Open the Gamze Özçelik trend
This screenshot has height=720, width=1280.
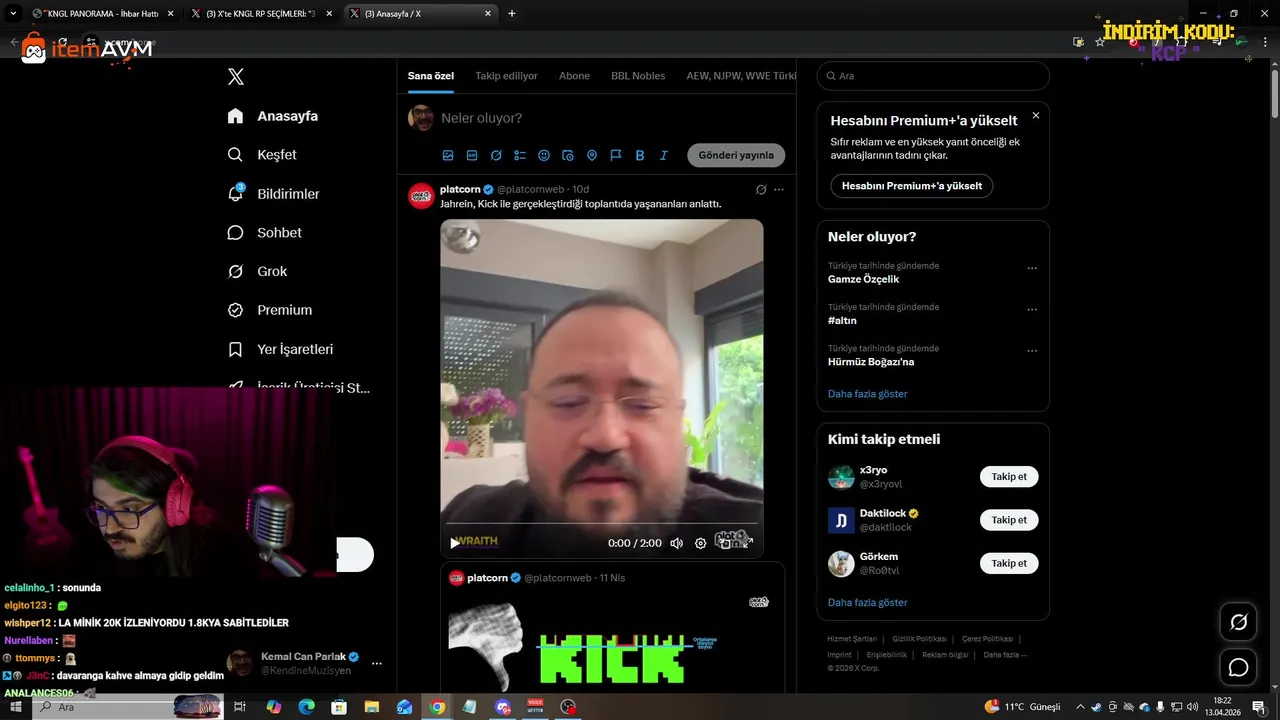(x=864, y=279)
